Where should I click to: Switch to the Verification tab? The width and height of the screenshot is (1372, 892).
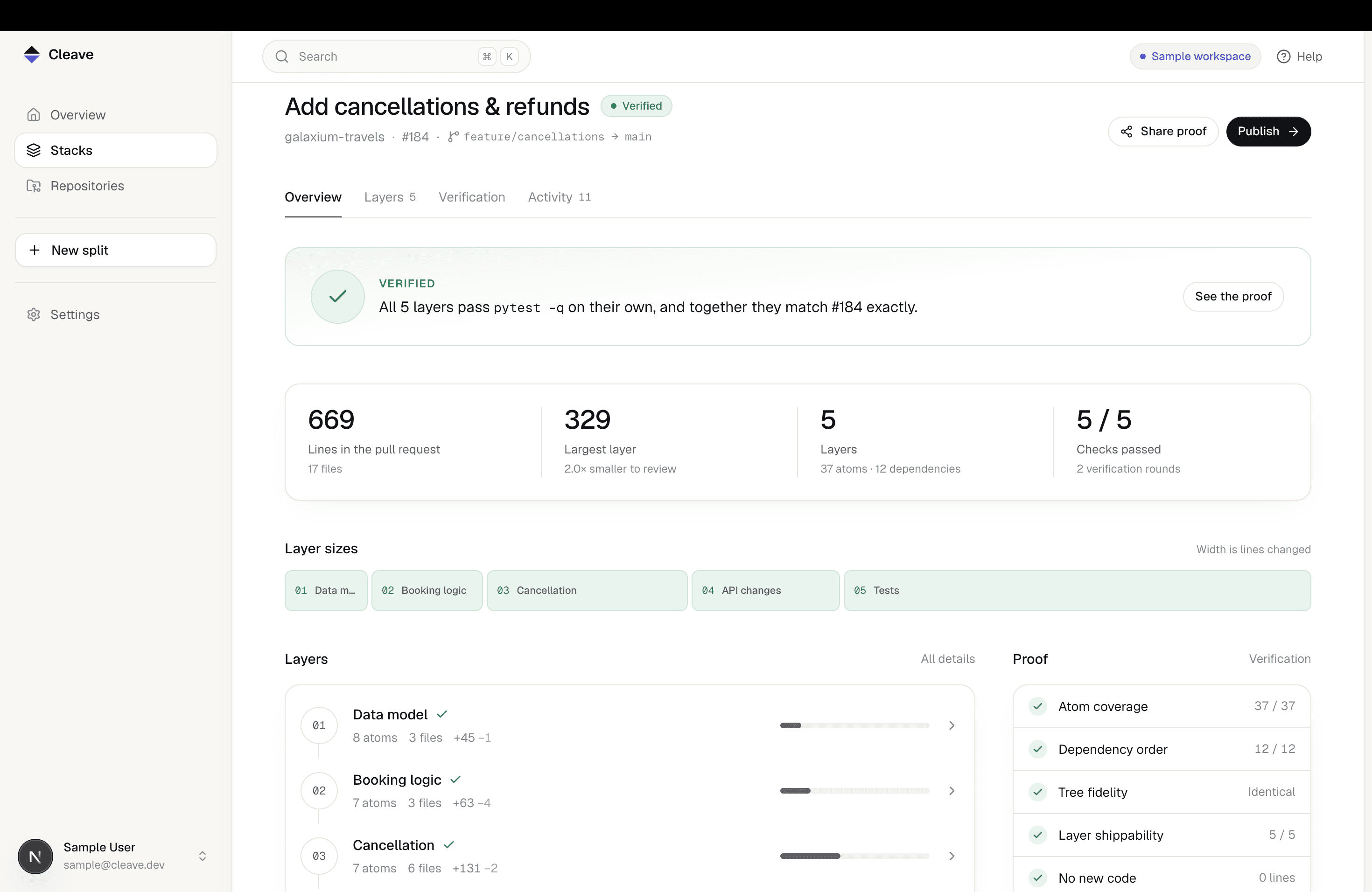point(471,197)
